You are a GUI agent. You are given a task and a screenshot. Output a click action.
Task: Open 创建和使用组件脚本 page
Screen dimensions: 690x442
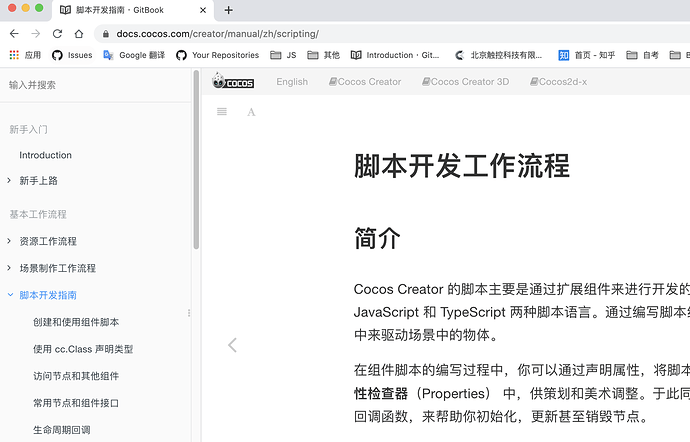(x=76, y=322)
